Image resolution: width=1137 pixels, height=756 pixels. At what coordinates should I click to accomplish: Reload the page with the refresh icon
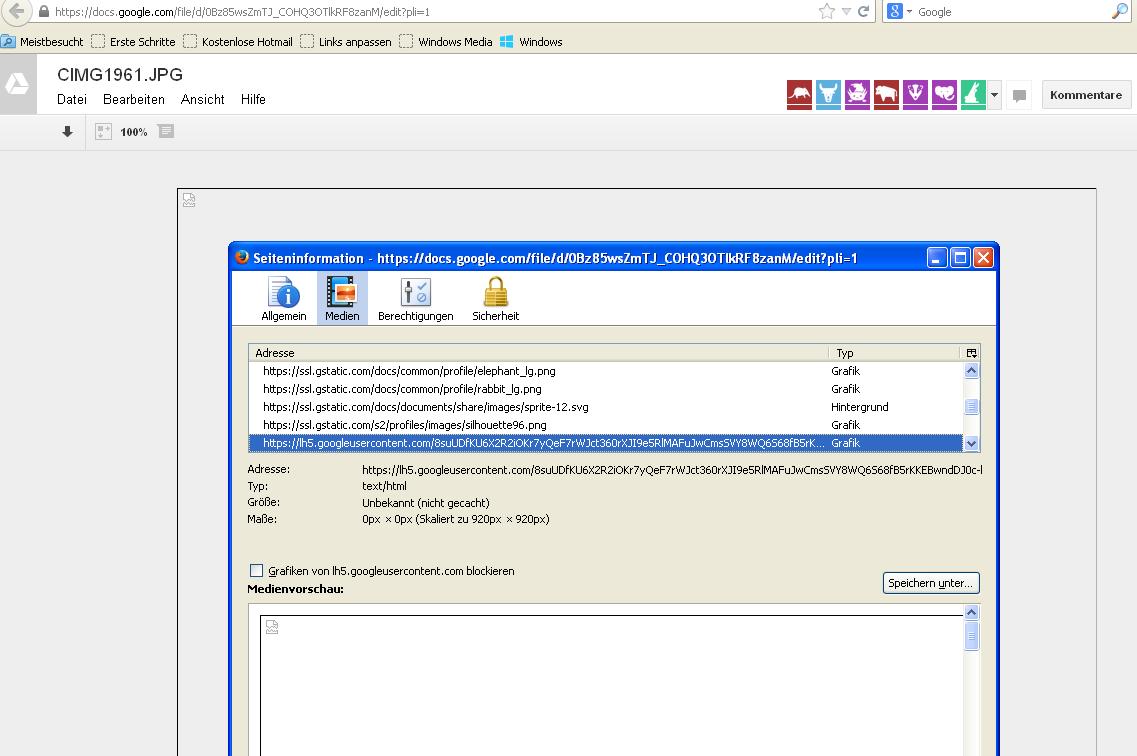coord(863,12)
